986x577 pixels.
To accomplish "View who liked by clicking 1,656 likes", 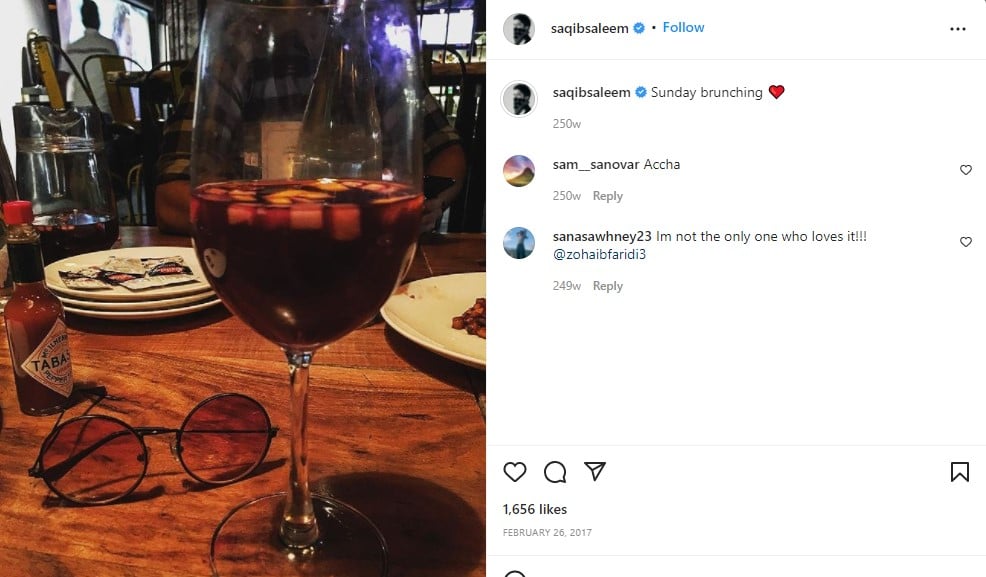I will 532,509.
